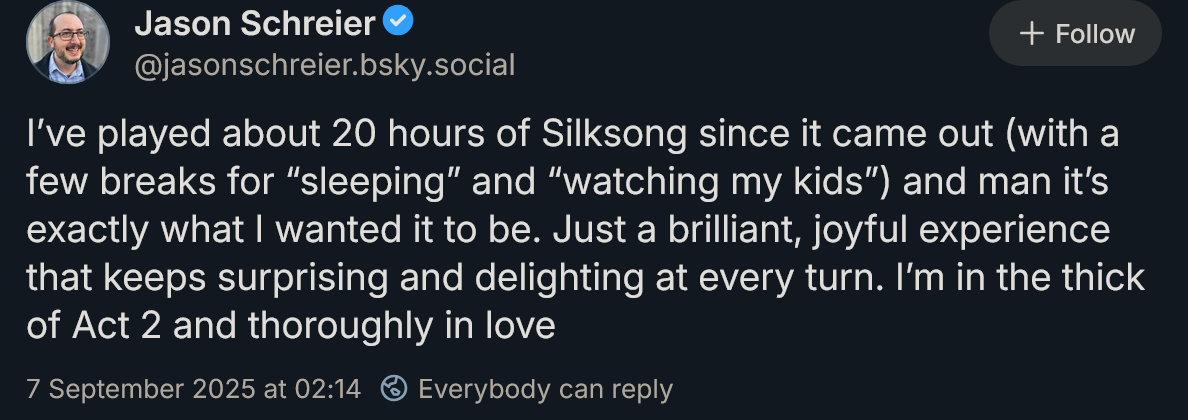The width and height of the screenshot is (1188, 420).
Task: Follow Jason Schreier with the Follow button
Action: point(1075,34)
